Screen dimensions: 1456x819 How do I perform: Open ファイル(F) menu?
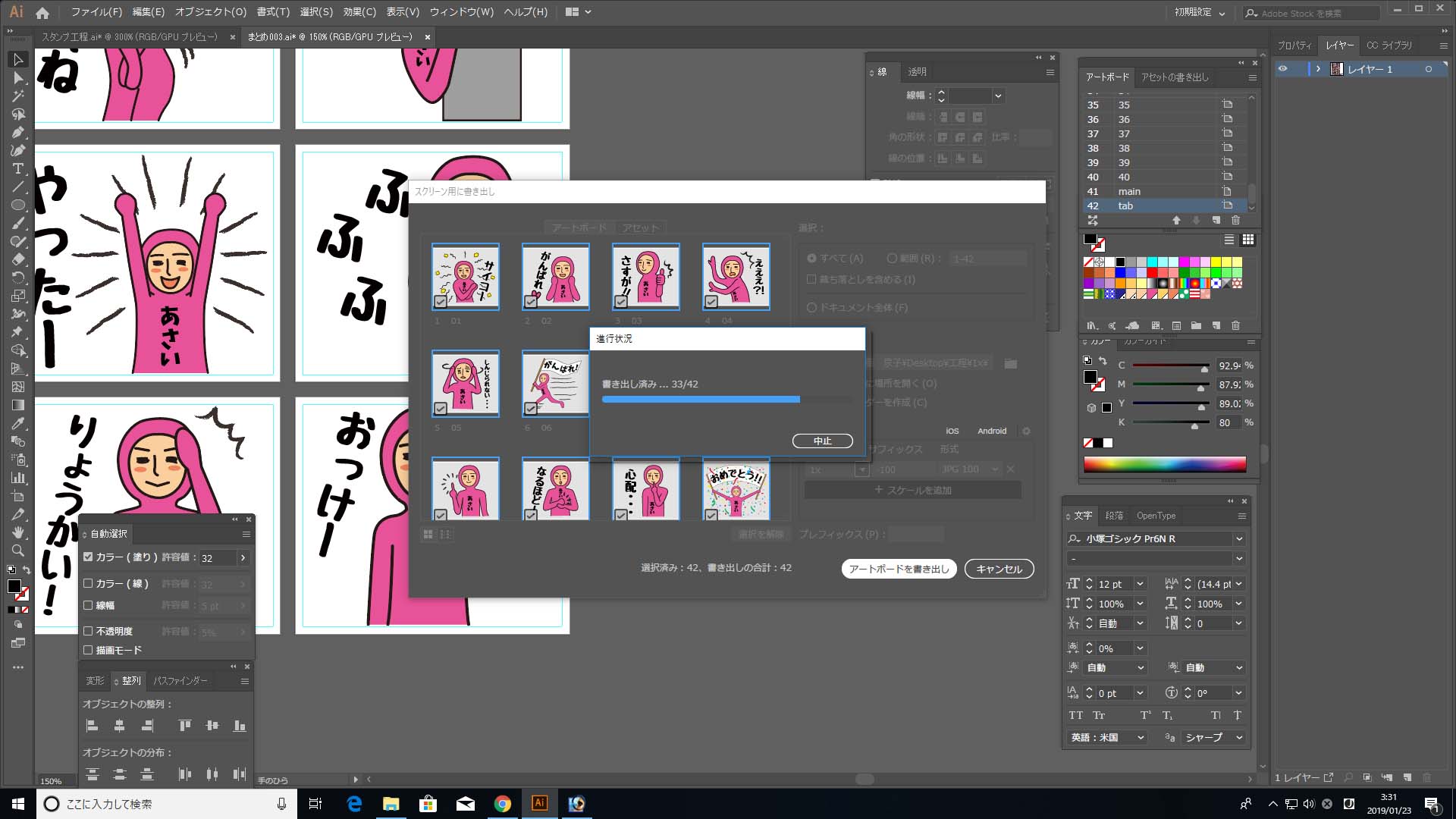[x=96, y=12]
